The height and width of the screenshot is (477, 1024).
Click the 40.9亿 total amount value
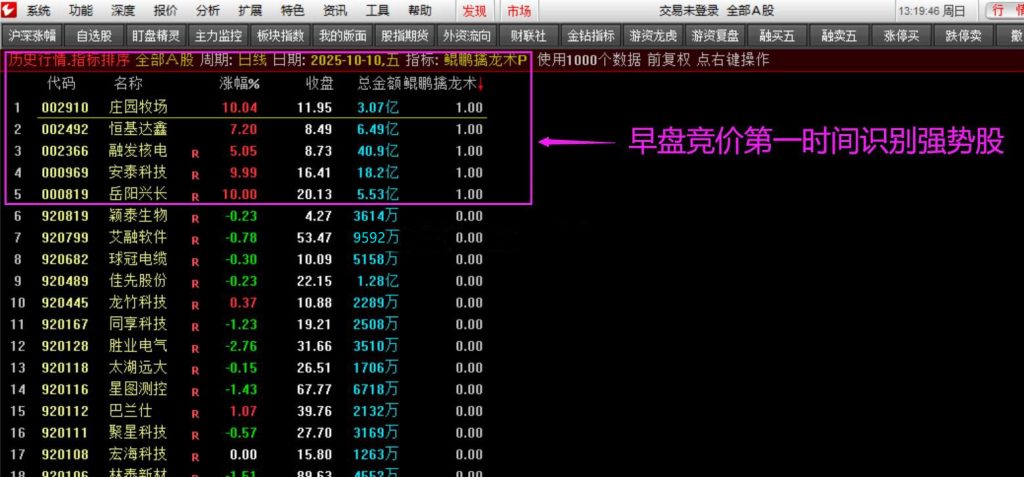(x=377, y=151)
